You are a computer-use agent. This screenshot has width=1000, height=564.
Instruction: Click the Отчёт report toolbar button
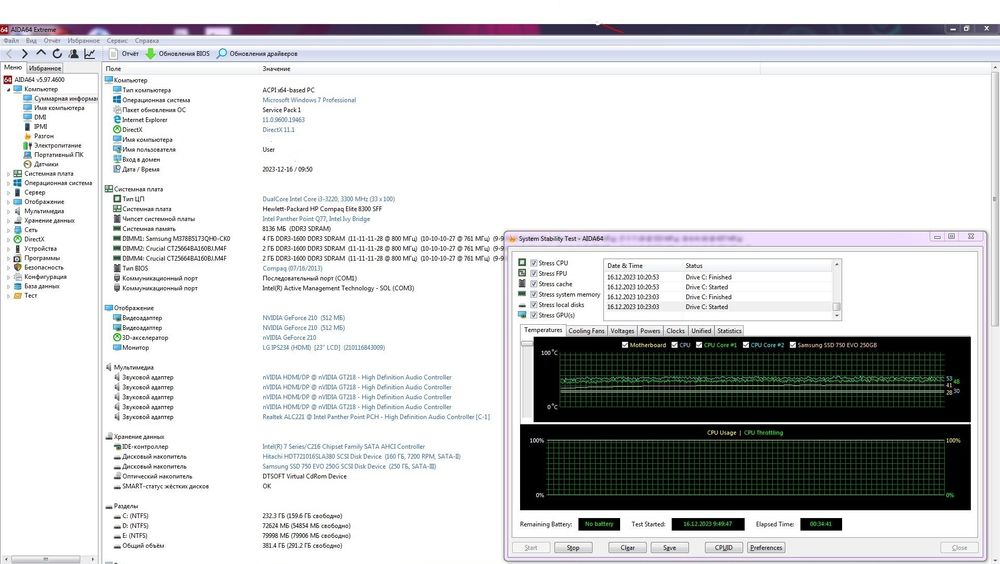click(x=124, y=54)
